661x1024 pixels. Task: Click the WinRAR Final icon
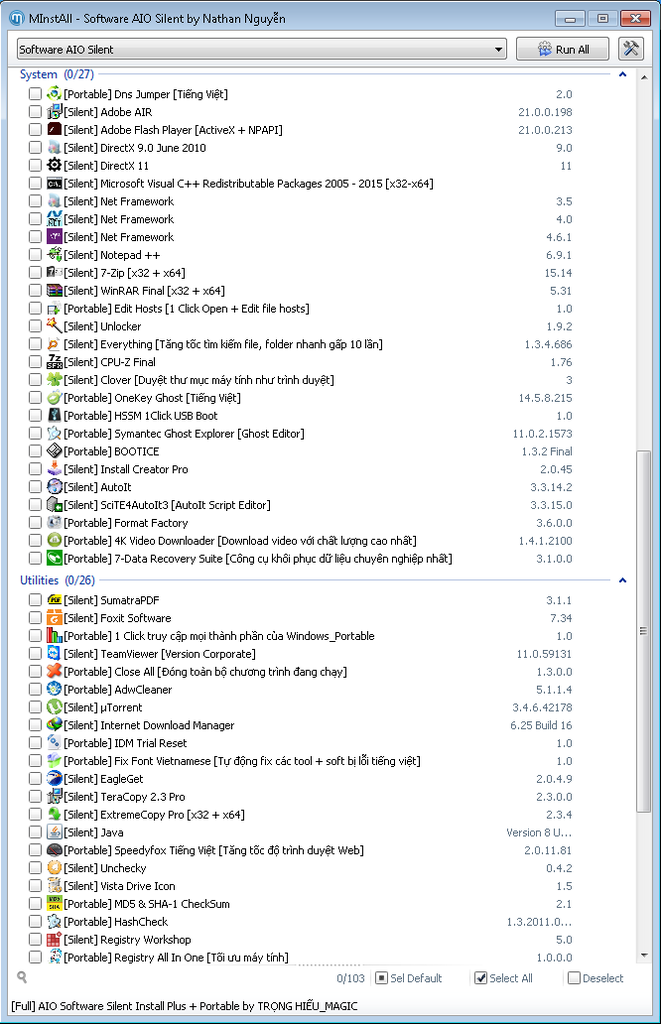[x=54, y=291]
